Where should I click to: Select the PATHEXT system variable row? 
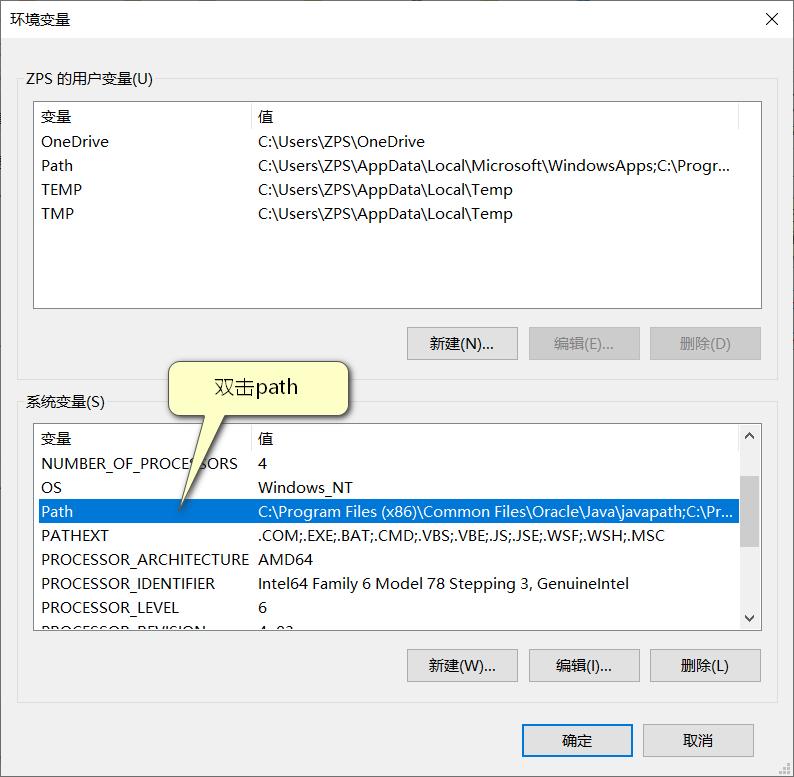tap(389, 535)
